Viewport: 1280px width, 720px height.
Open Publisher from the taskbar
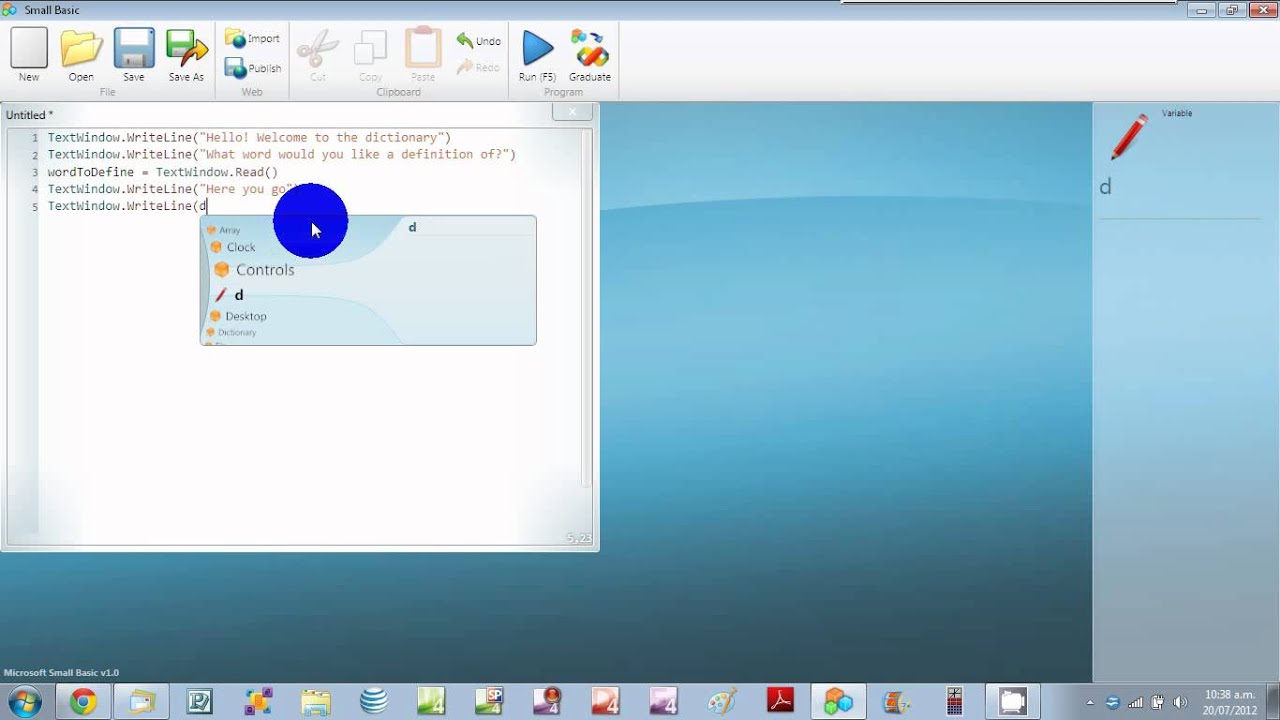pos(199,702)
